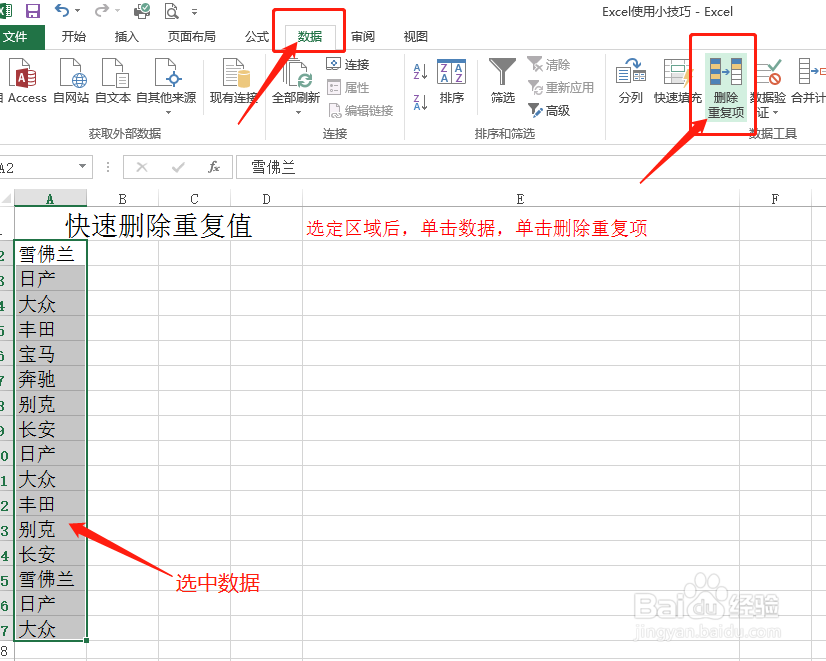
Task: Switch to the 审阅 ribbon tab
Action: (363, 36)
